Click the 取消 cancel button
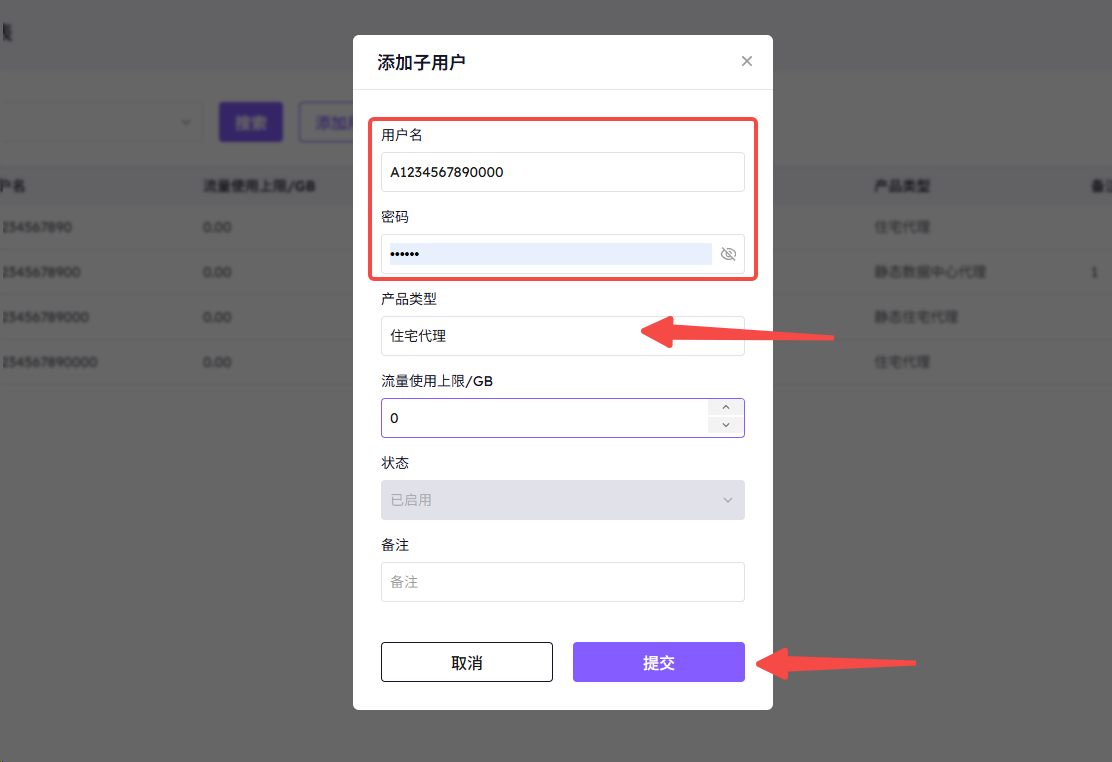1112x762 pixels. pyautogui.click(x=467, y=662)
